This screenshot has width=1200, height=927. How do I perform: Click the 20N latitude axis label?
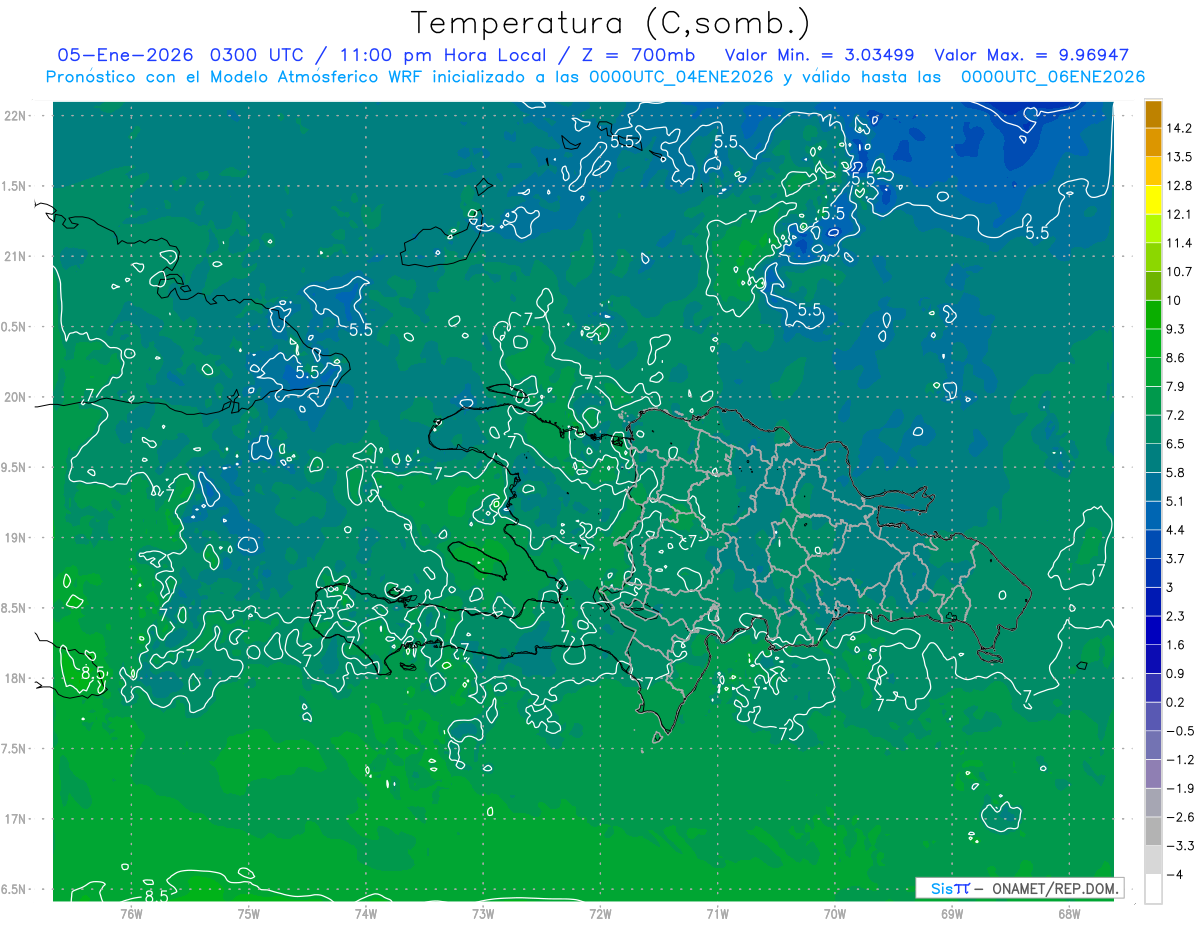(15, 397)
